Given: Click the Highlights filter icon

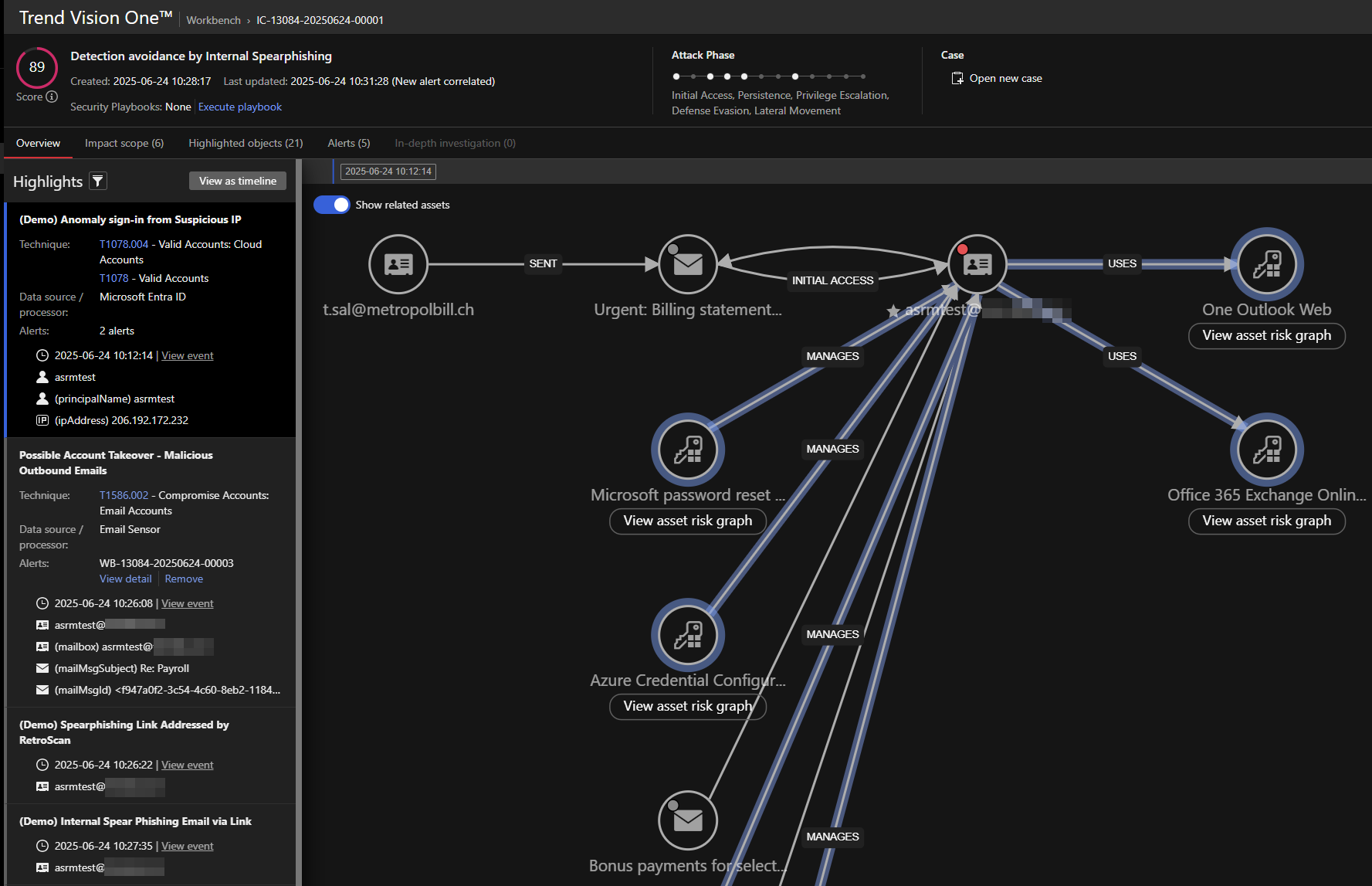Looking at the screenshot, I should tap(98, 182).
